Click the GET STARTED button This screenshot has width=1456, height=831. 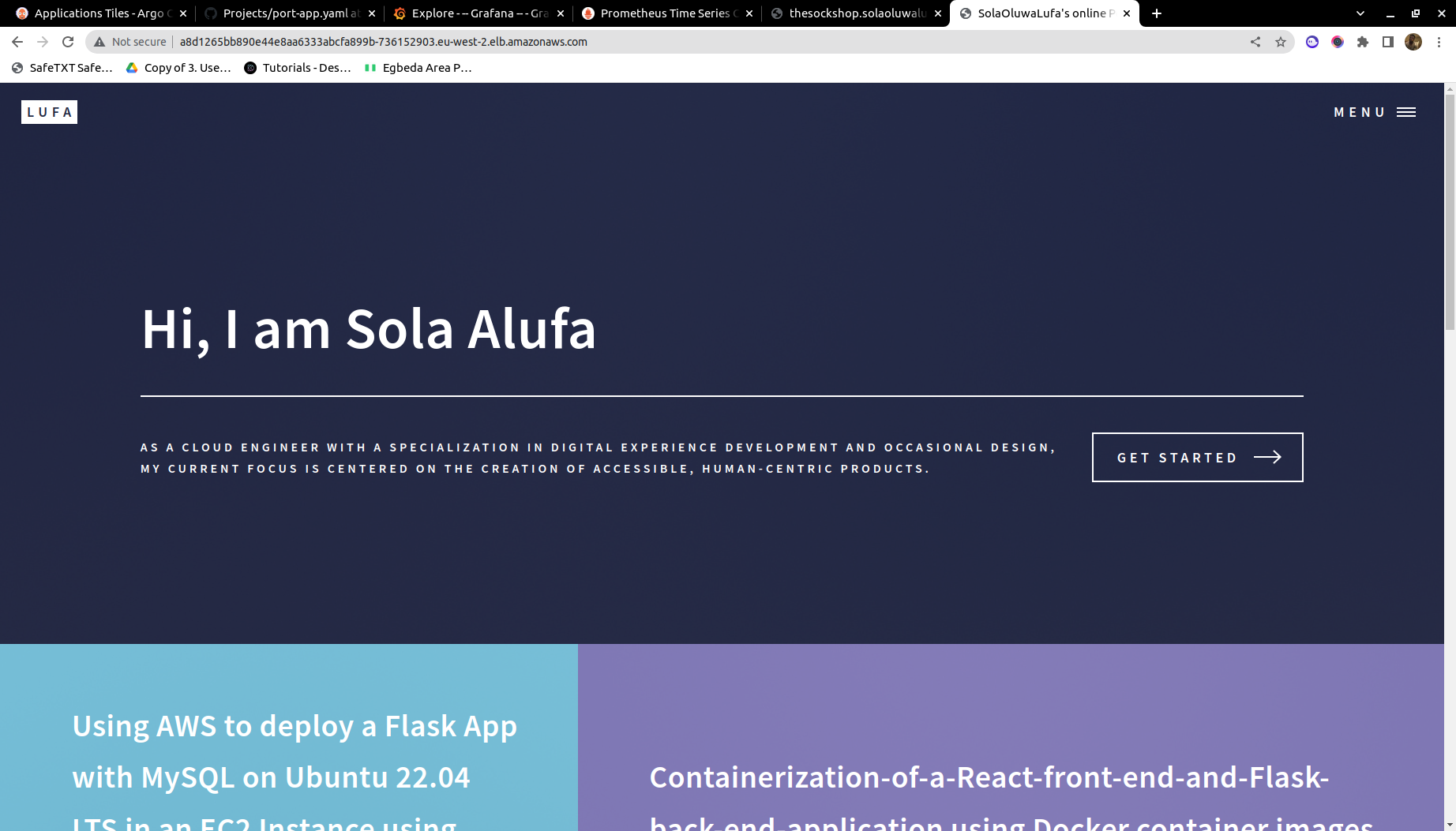pyautogui.click(x=1197, y=457)
